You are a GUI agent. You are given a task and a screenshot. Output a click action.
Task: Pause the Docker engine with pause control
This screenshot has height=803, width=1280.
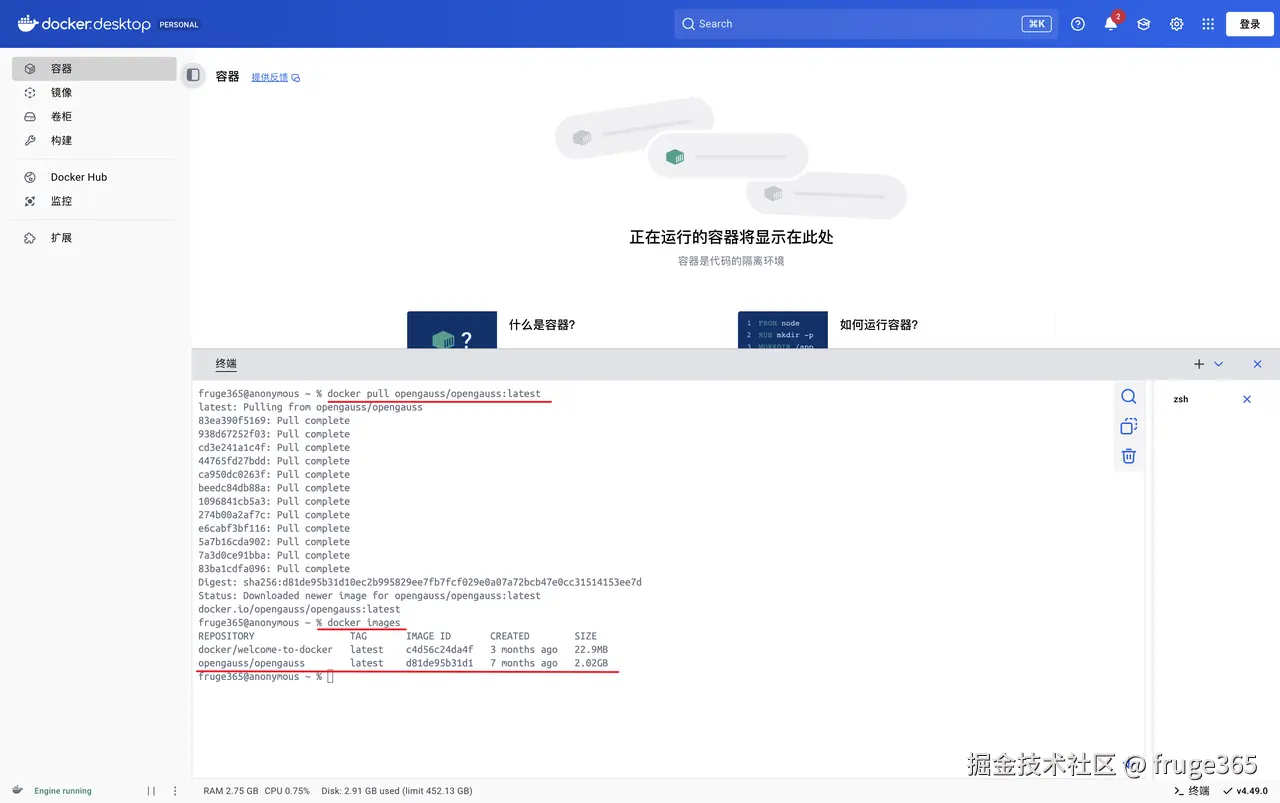click(151, 790)
